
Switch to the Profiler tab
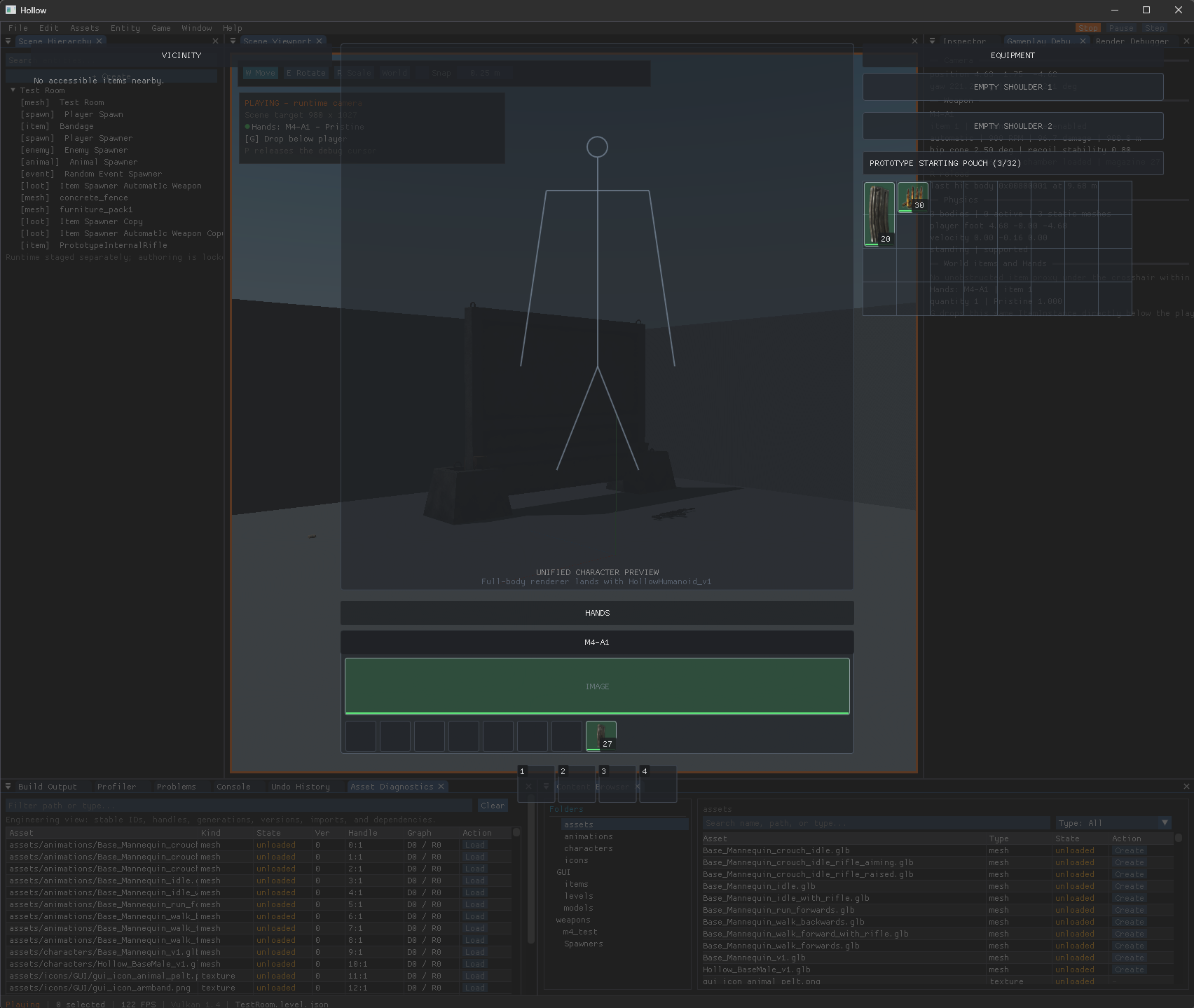pos(117,787)
